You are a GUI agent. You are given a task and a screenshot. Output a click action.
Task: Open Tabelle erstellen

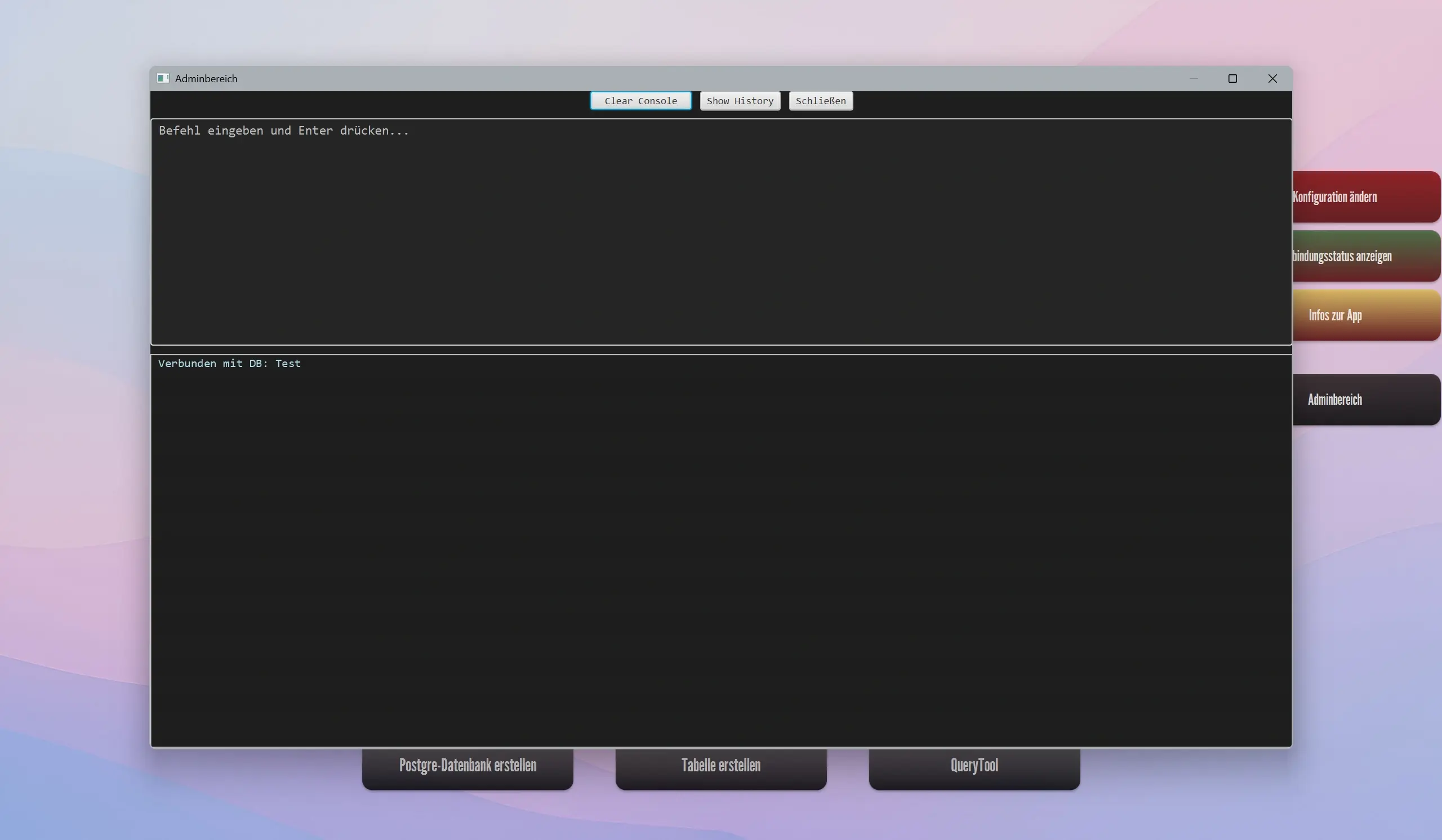(720, 768)
